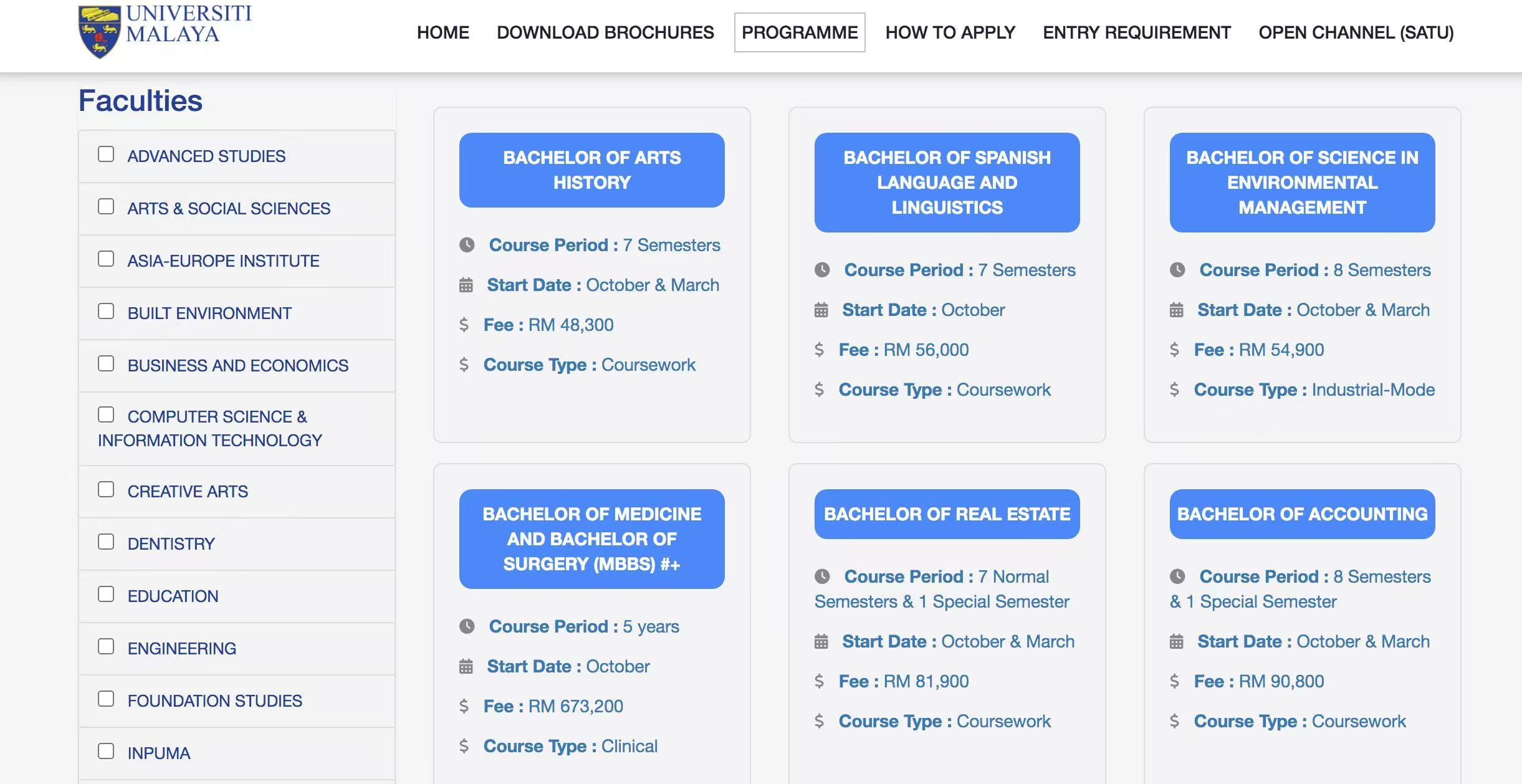Click dollar icon beside Fee RM 90,800
The width and height of the screenshot is (1522, 784).
[x=1174, y=681]
